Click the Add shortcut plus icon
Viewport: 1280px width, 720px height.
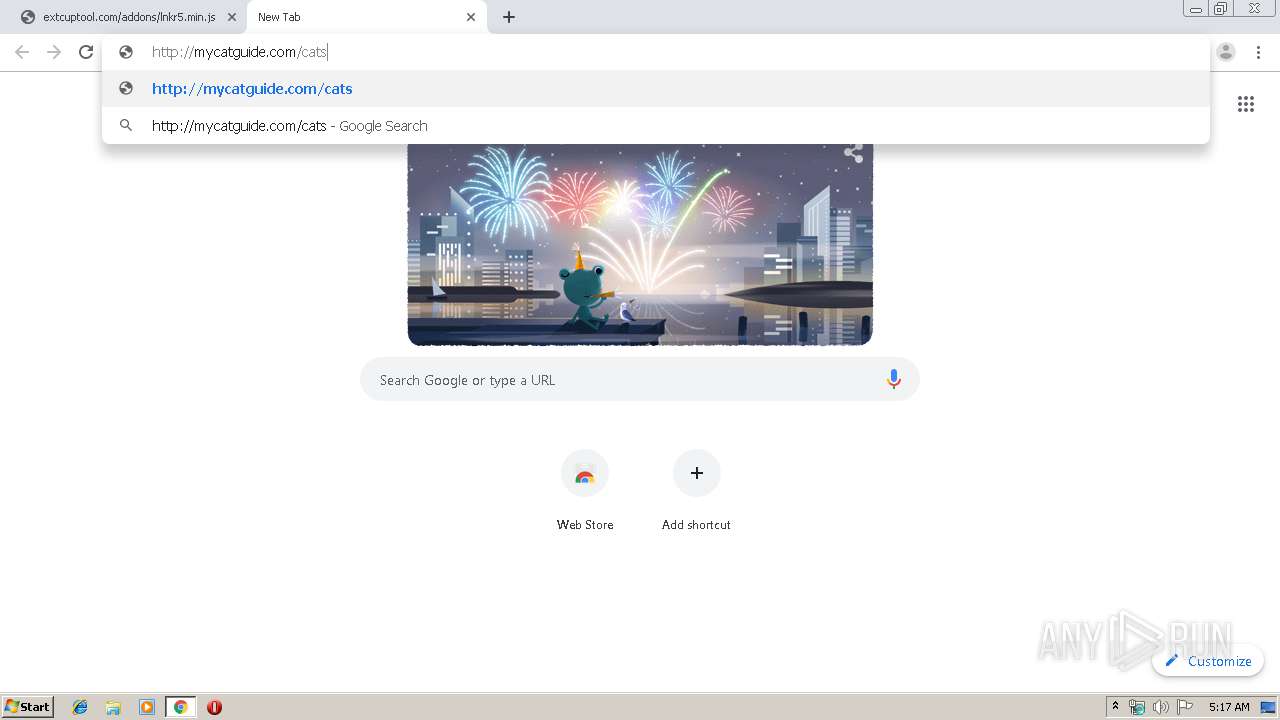click(697, 473)
